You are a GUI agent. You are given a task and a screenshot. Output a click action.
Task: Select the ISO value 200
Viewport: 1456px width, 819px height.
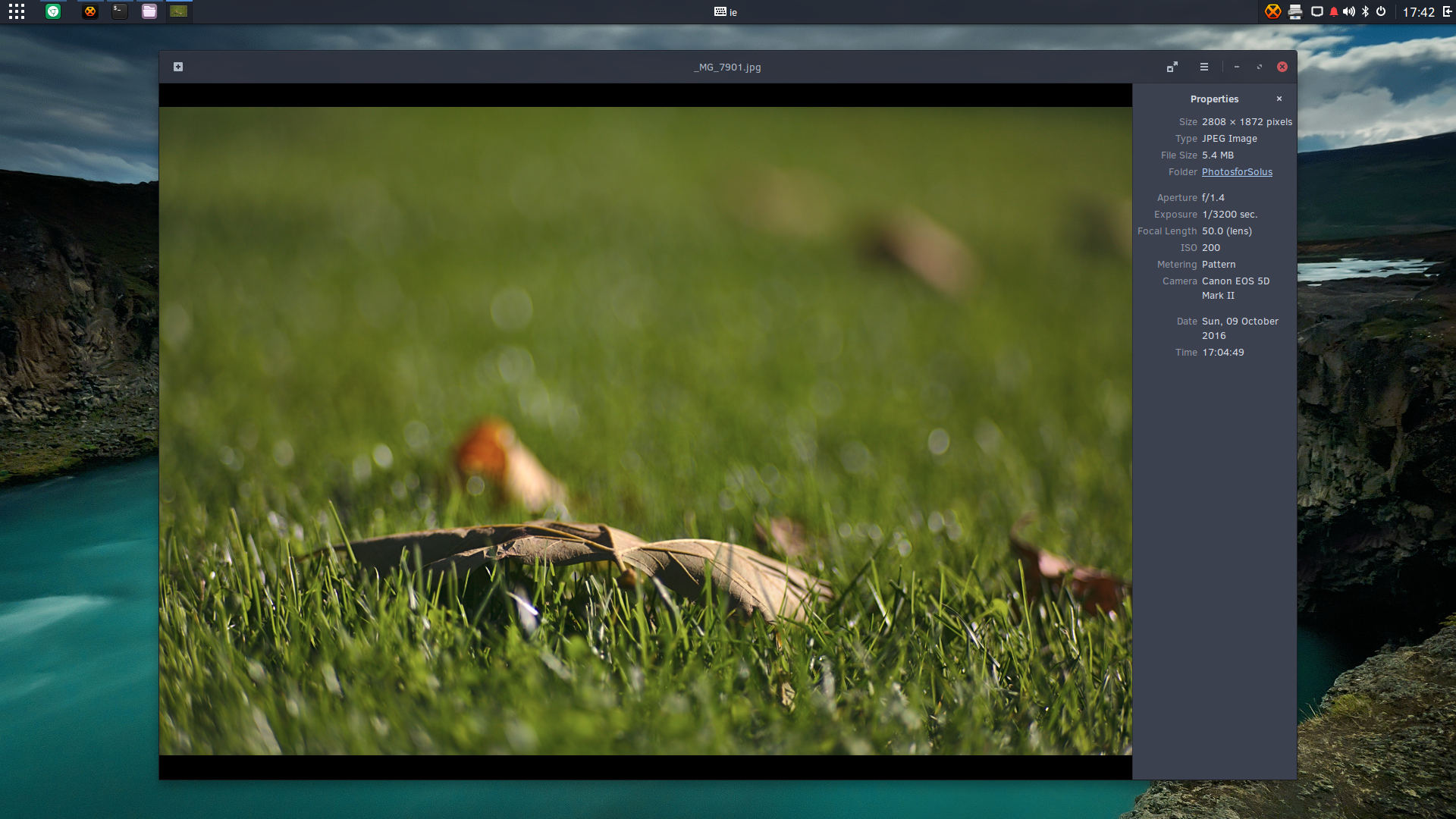pos(1211,248)
